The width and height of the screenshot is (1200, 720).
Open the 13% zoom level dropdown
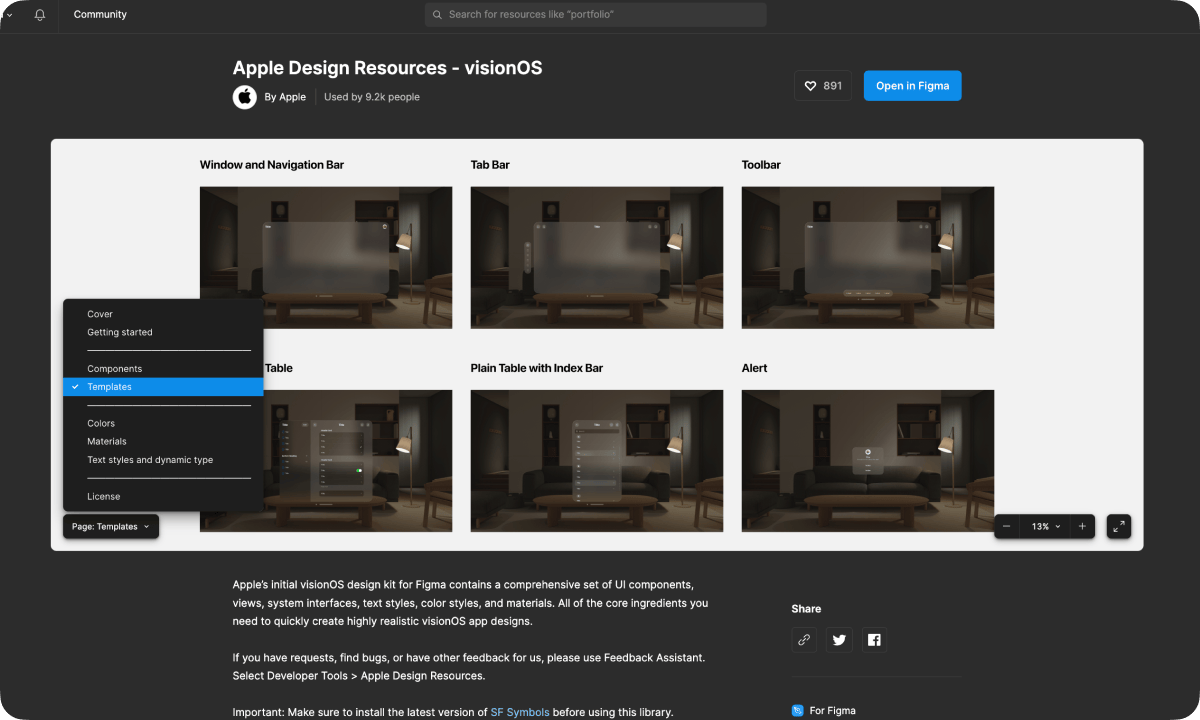tap(1045, 526)
